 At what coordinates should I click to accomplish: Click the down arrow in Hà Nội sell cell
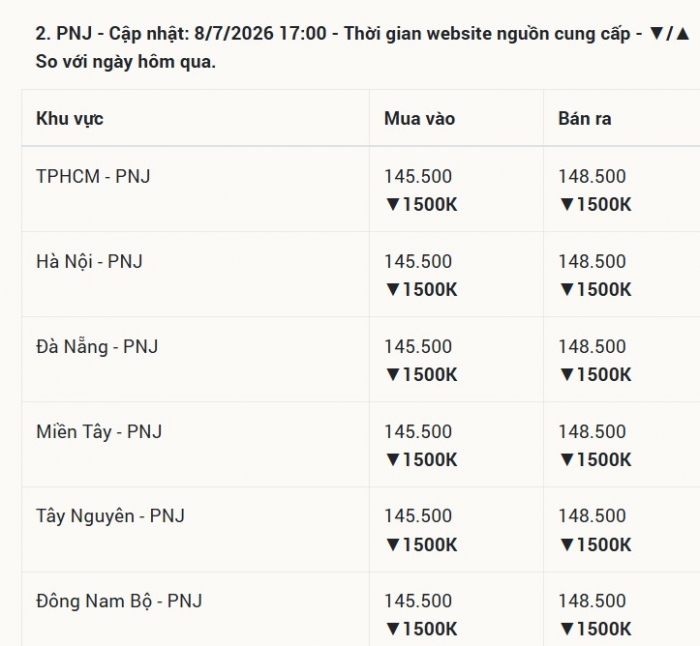(567, 290)
